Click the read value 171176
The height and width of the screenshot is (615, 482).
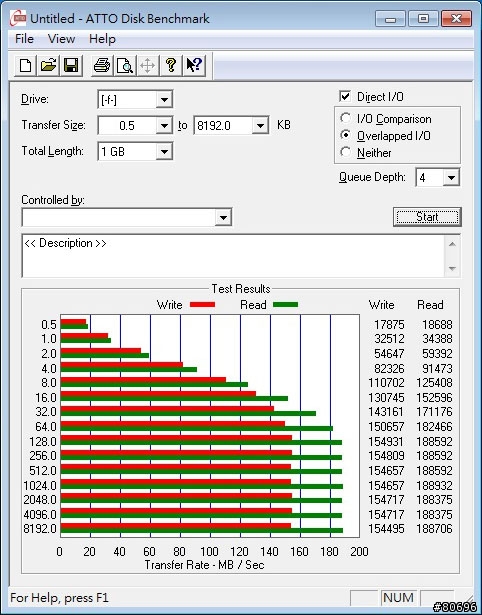(x=434, y=412)
